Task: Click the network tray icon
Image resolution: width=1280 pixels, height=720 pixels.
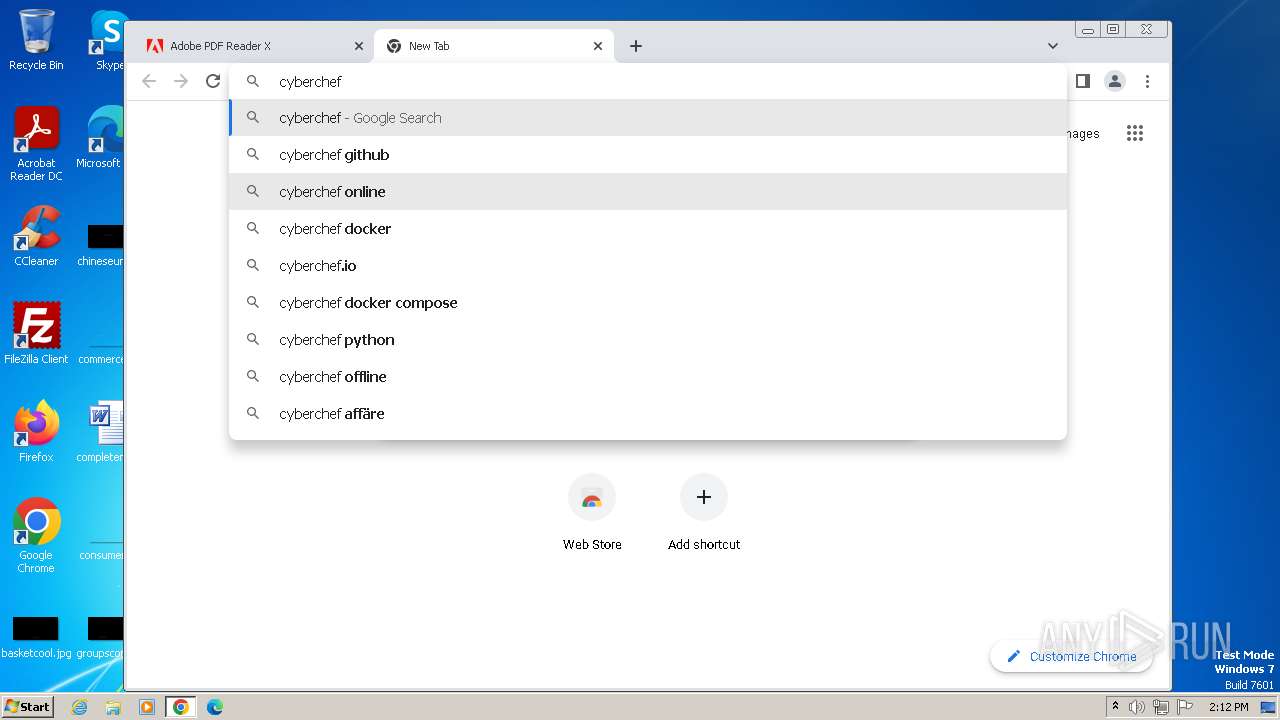Action: pyautogui.click(x=1160, y=707)
